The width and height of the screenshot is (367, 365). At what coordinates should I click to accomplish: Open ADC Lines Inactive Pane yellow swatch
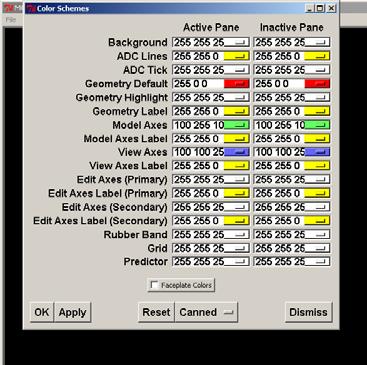[317, 56]
